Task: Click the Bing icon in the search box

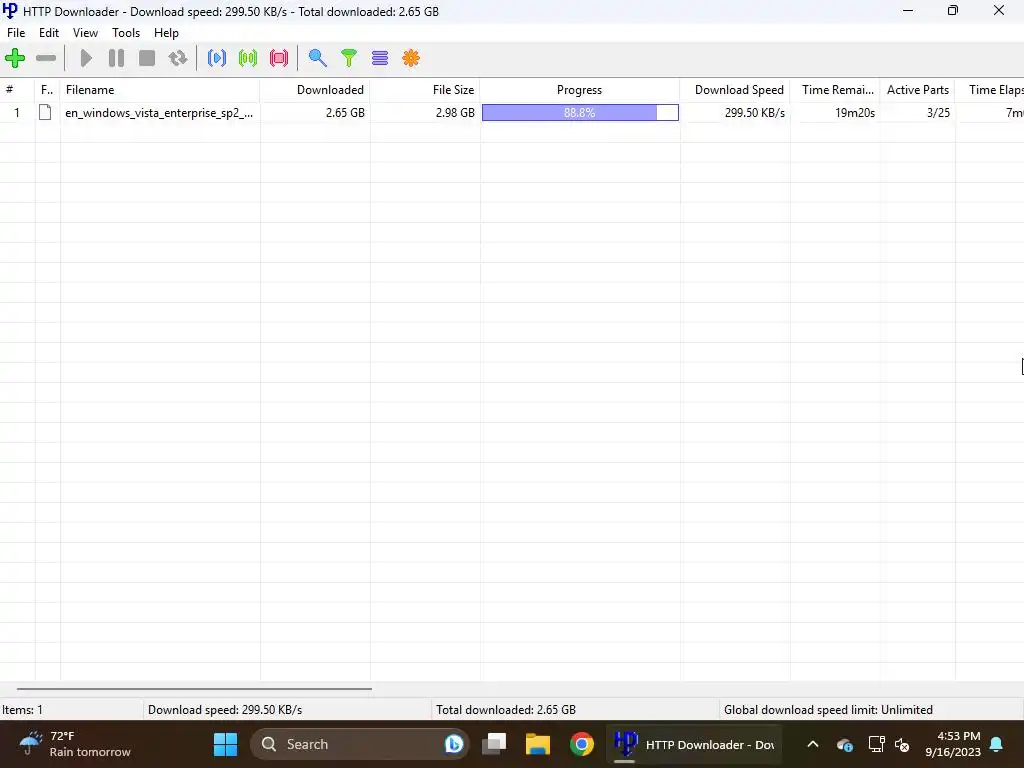Action: [x=453, y=744]
